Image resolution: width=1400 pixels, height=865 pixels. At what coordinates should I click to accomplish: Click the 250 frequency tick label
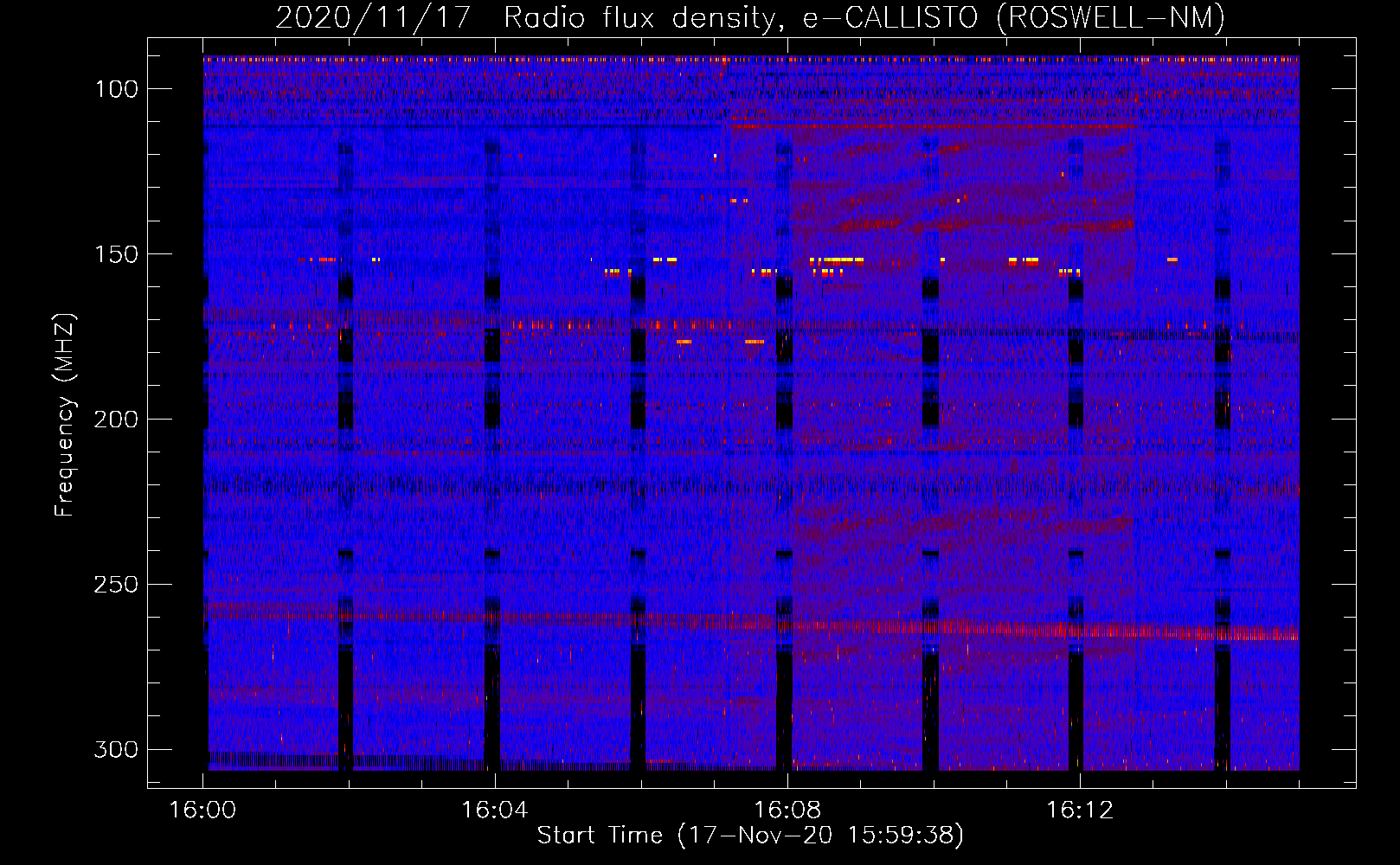point(115,585)
